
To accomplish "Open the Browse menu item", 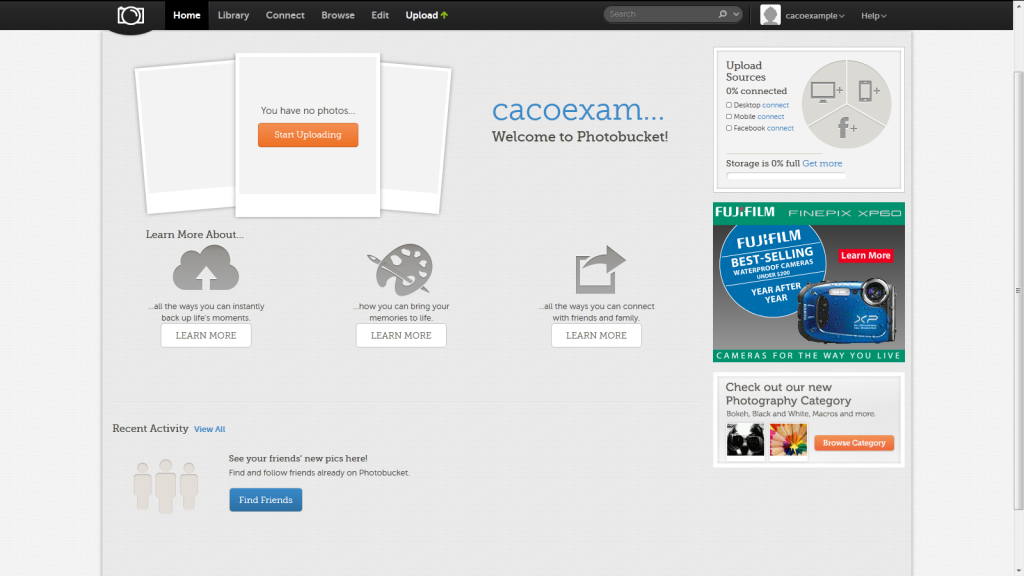I will pos(338,16).
